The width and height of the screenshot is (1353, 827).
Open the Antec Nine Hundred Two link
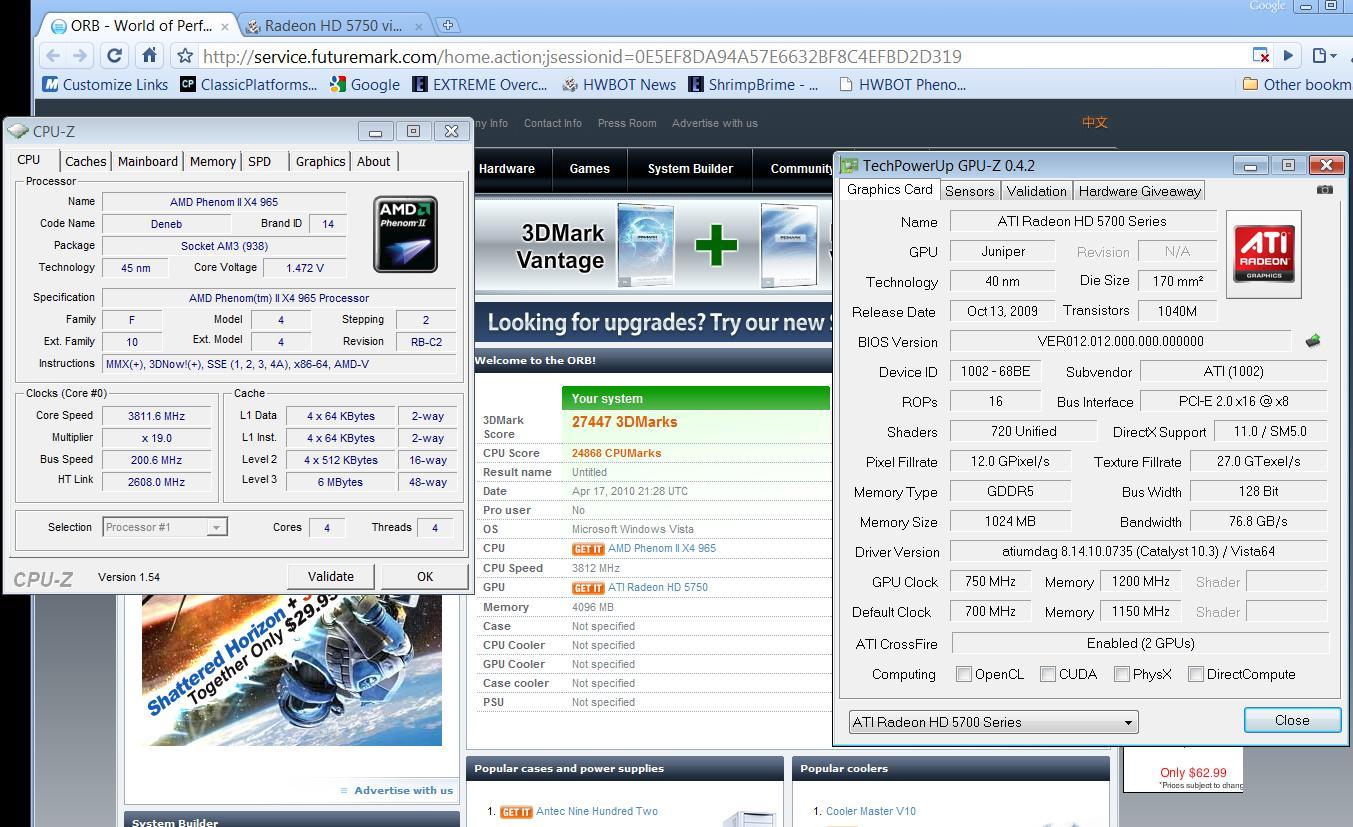[x=597, y=812]
